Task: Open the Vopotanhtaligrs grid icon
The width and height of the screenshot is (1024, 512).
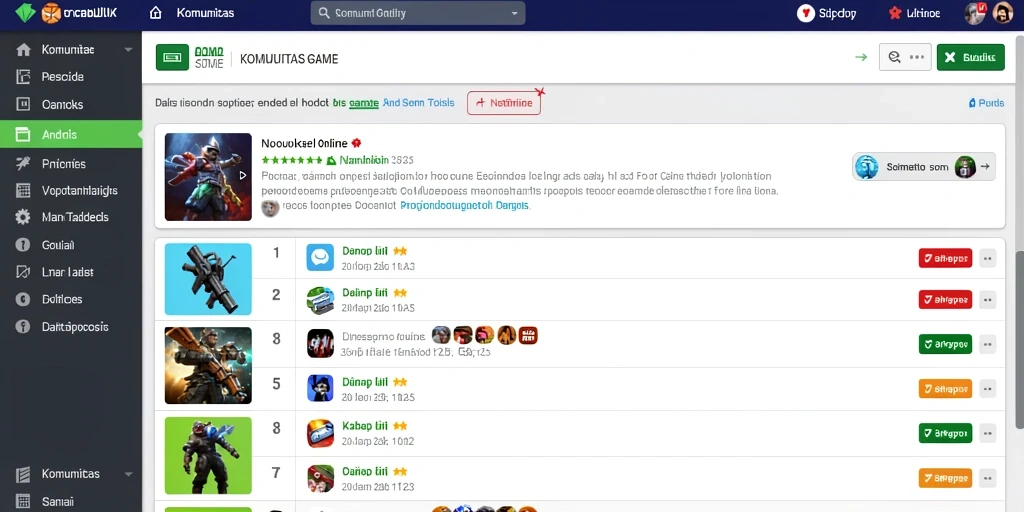Action: pos(23,191)
